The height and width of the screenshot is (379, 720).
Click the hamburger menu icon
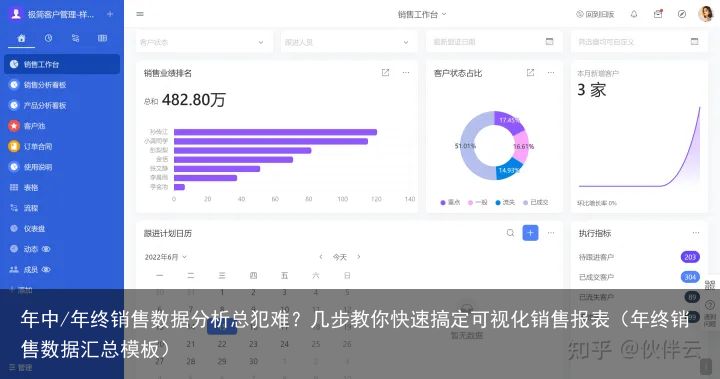pyautogui.click(x=140, y=14)
